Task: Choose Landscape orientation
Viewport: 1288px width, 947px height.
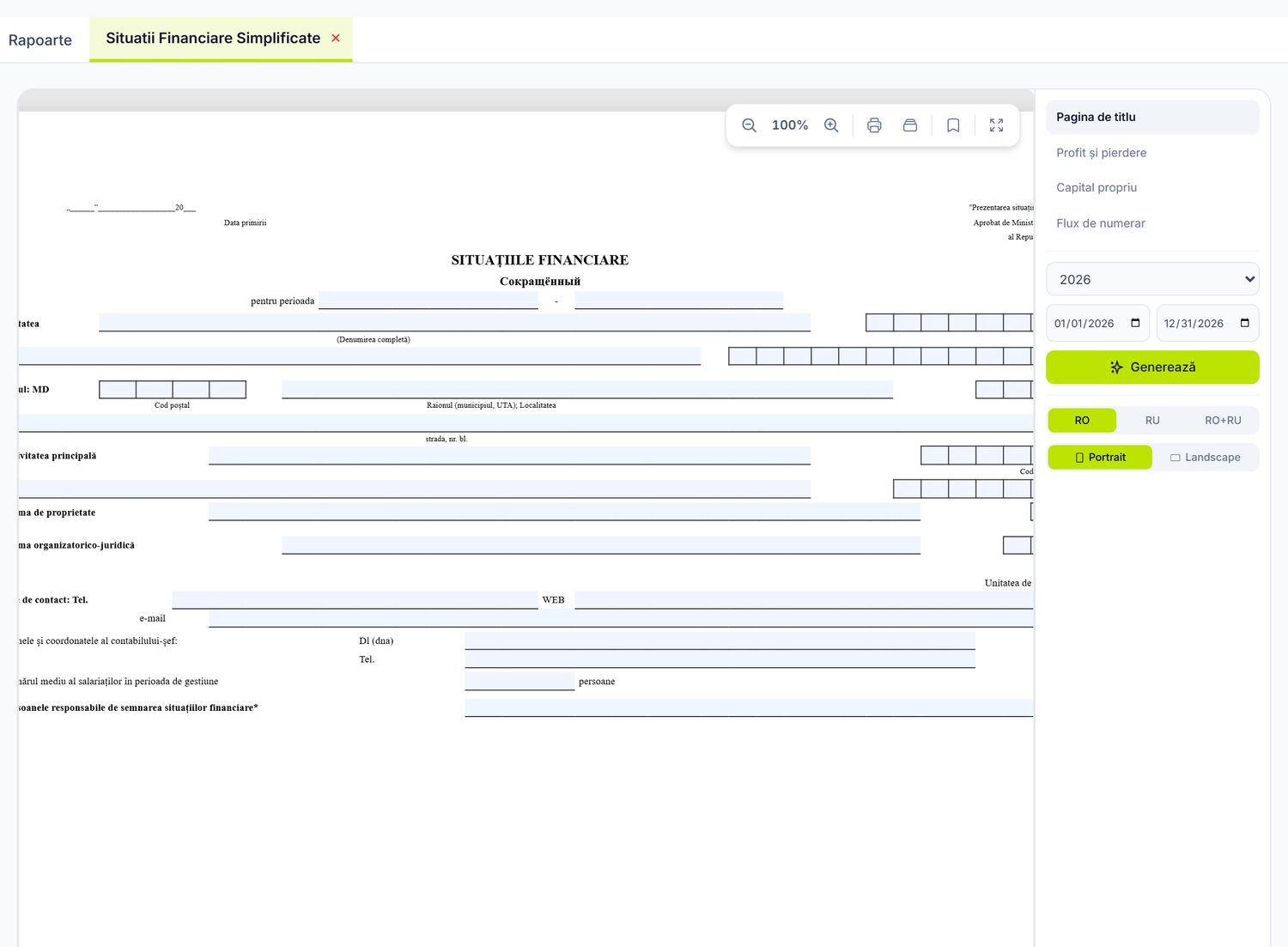Action: [1206, 457]
